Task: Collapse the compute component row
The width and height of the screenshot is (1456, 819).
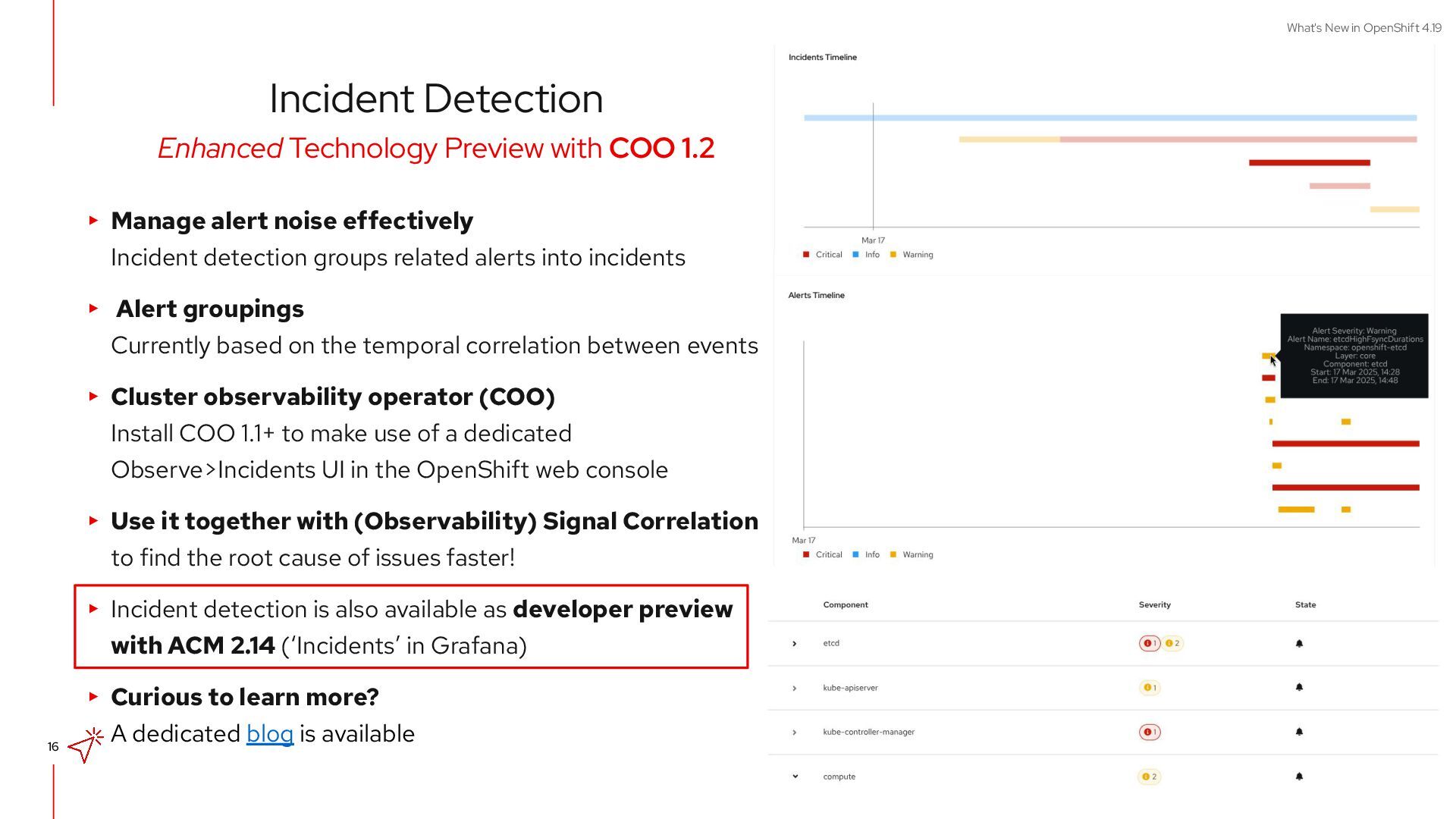Action: coord(795,777)
